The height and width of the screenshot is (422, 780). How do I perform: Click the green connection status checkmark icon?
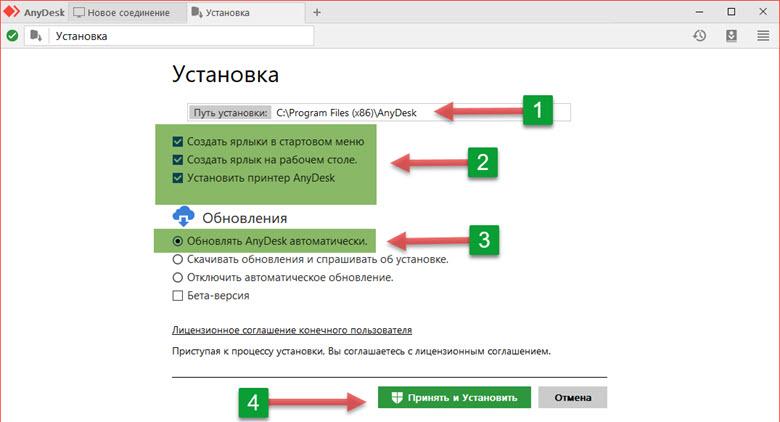point(12,36)
